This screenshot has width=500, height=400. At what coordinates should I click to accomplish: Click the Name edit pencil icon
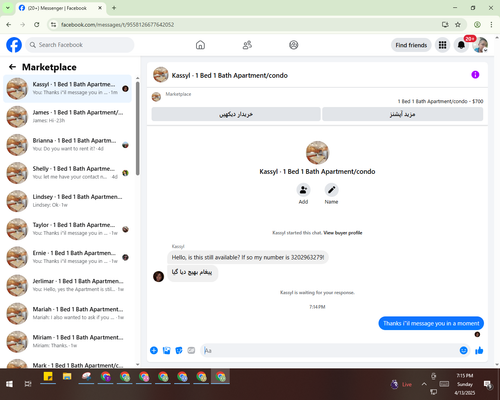(331, 190)
